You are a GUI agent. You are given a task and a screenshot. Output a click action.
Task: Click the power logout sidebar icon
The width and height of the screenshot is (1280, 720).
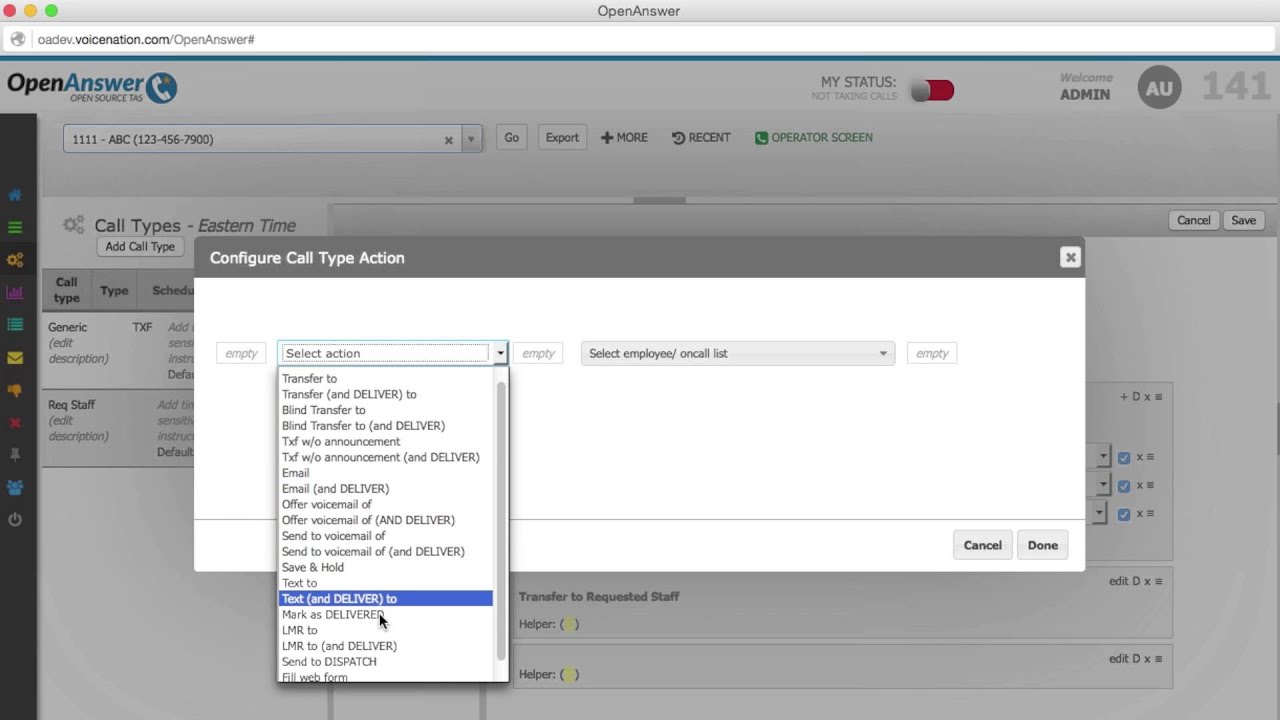(15, 520)
